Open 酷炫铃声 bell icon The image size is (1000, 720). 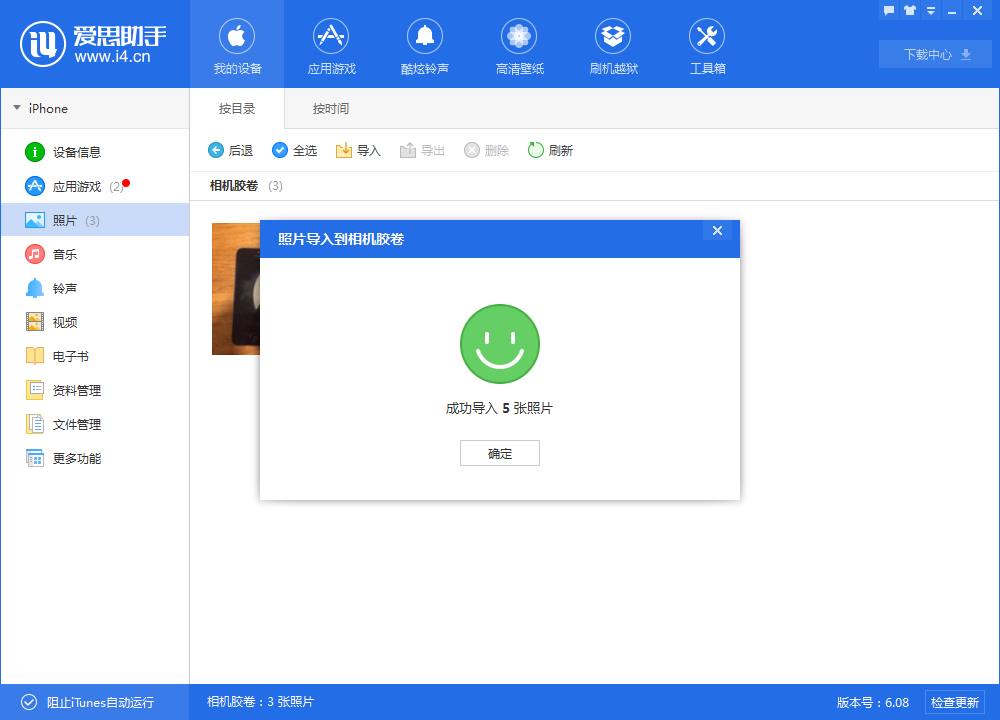pos(425,38)
